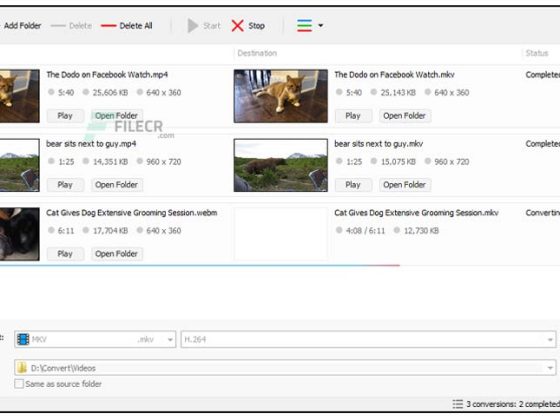The image size is (560, 420).
Task: Open the colored three-line menu icon
Action: (x=304, y=26)
